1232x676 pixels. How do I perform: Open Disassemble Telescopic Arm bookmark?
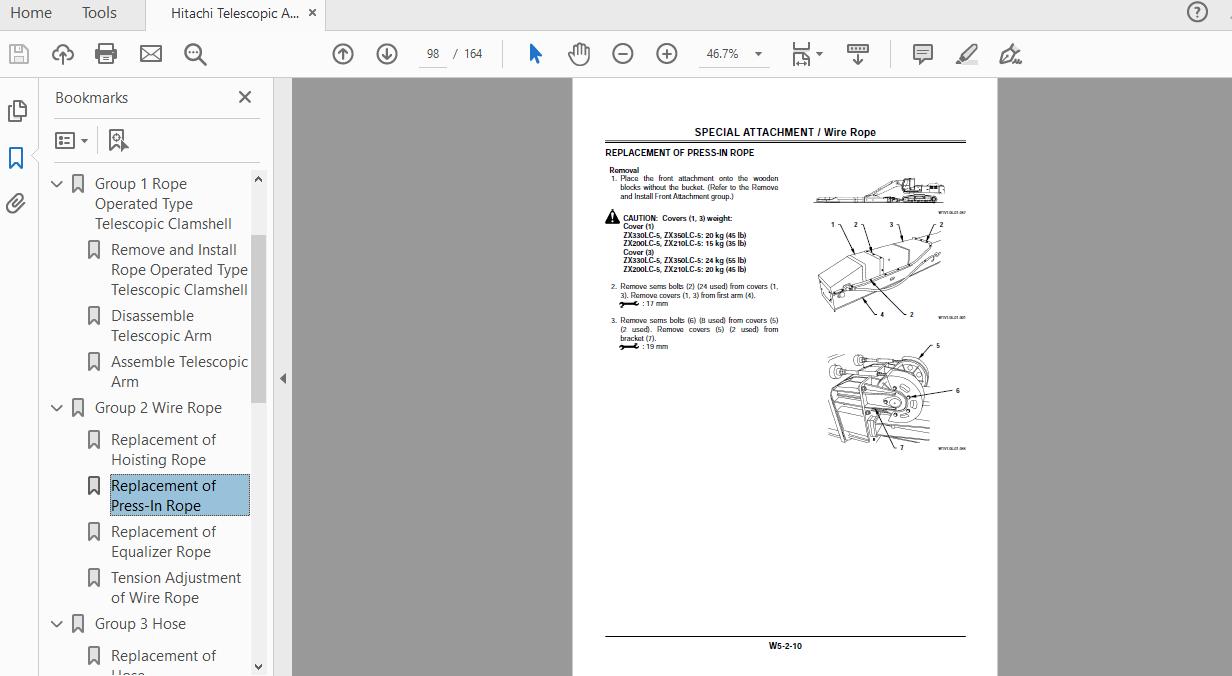tap(161, 326)
